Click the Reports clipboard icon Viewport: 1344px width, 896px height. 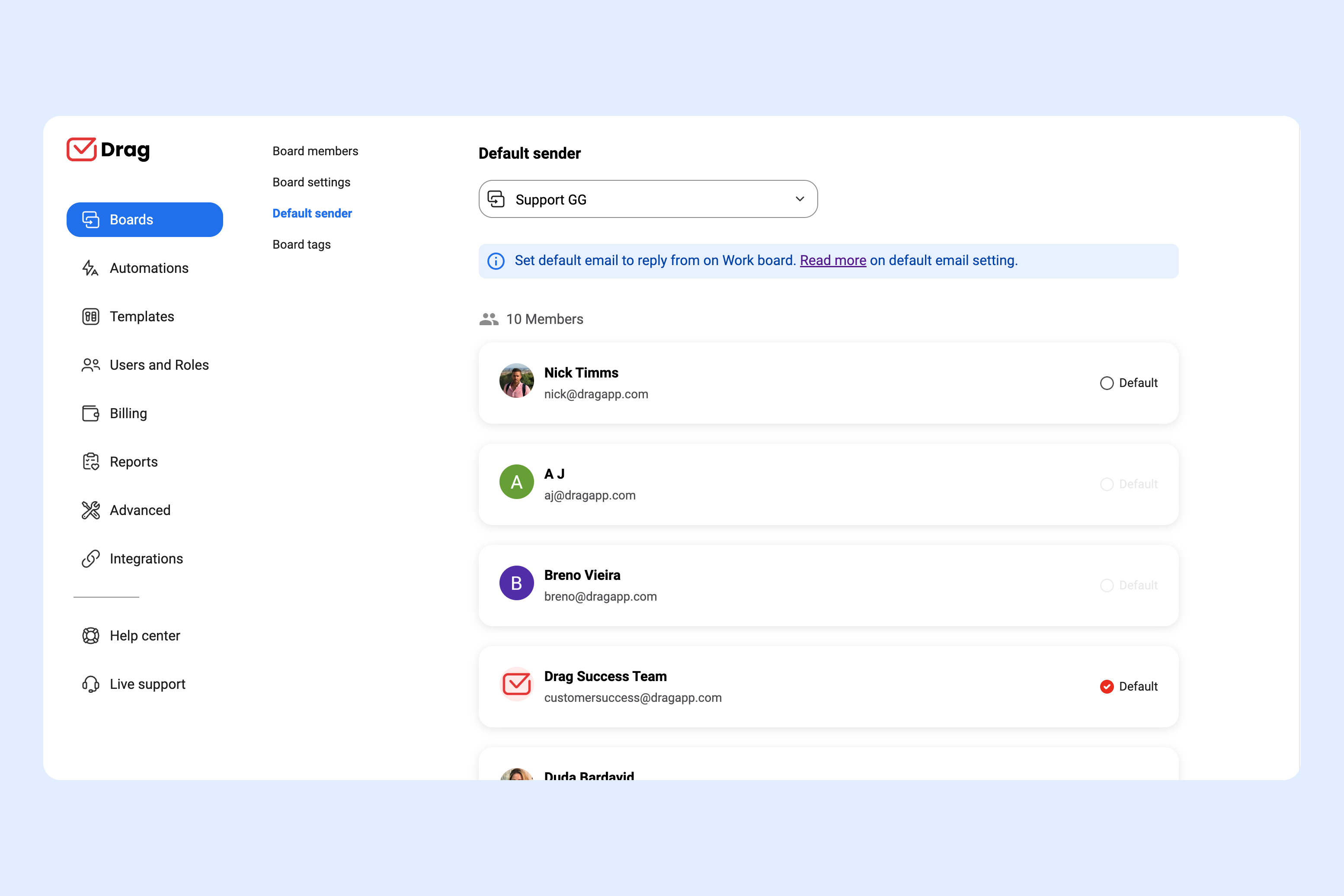[x=91, y=462]
